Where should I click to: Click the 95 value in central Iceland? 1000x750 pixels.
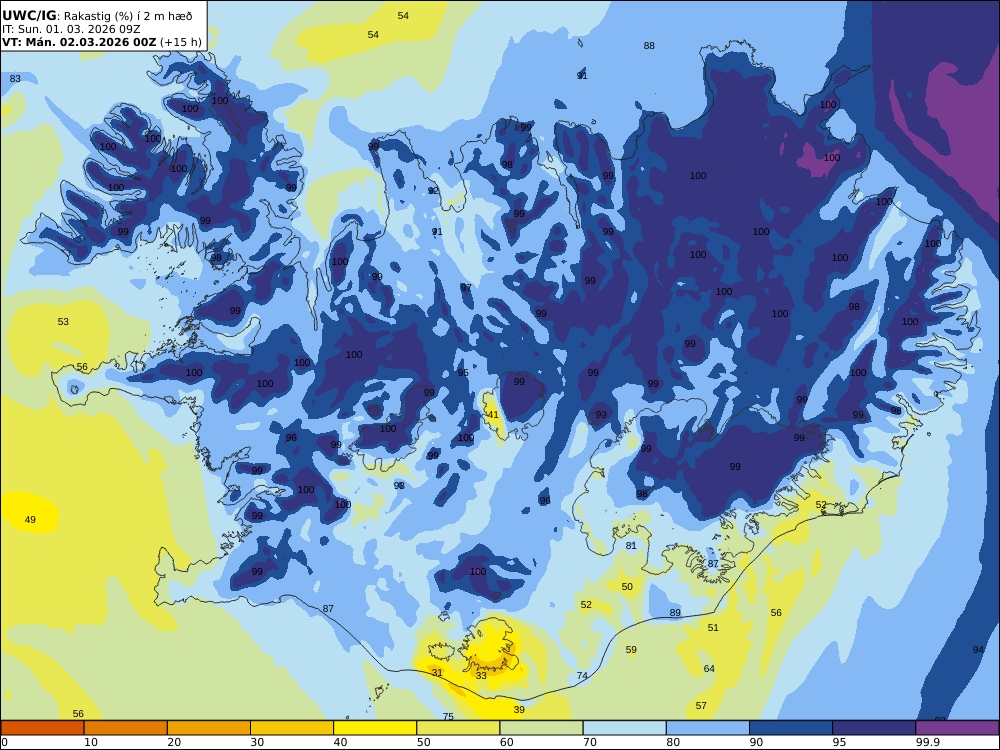pos(463,372)
